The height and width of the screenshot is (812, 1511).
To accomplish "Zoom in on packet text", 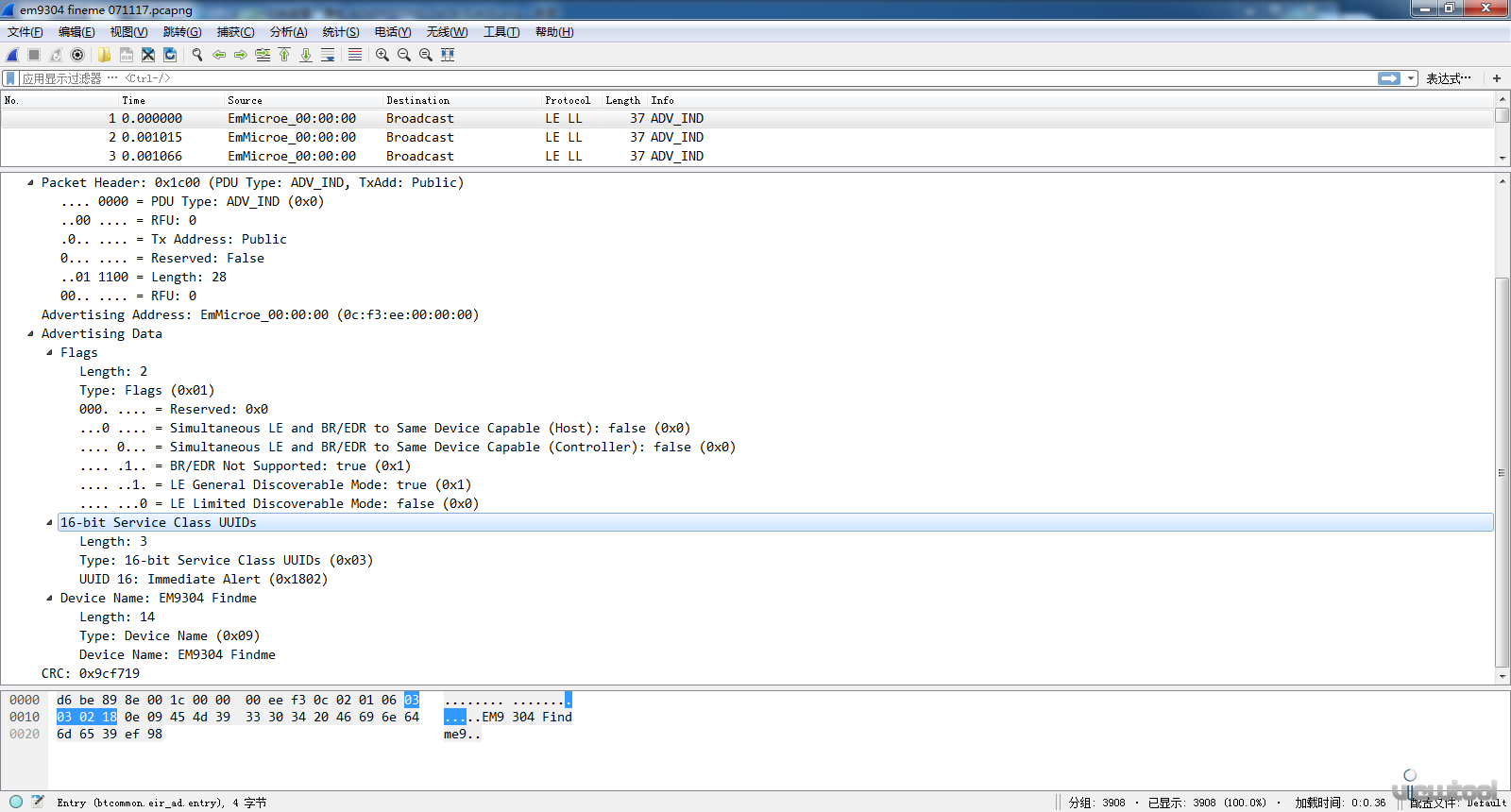I will coord(382,55).
